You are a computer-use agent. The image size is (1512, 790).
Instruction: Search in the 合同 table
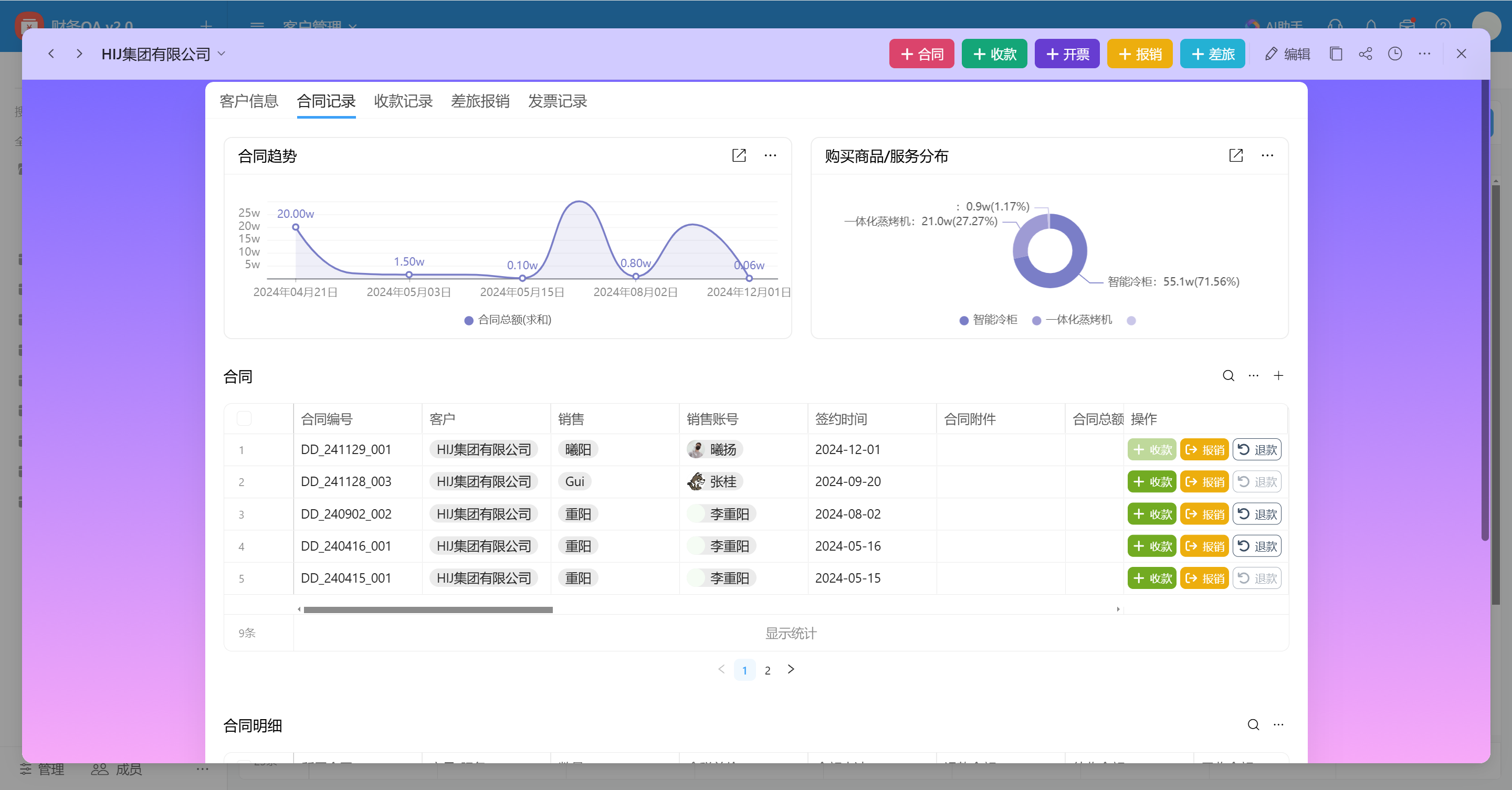(1228, 376)
